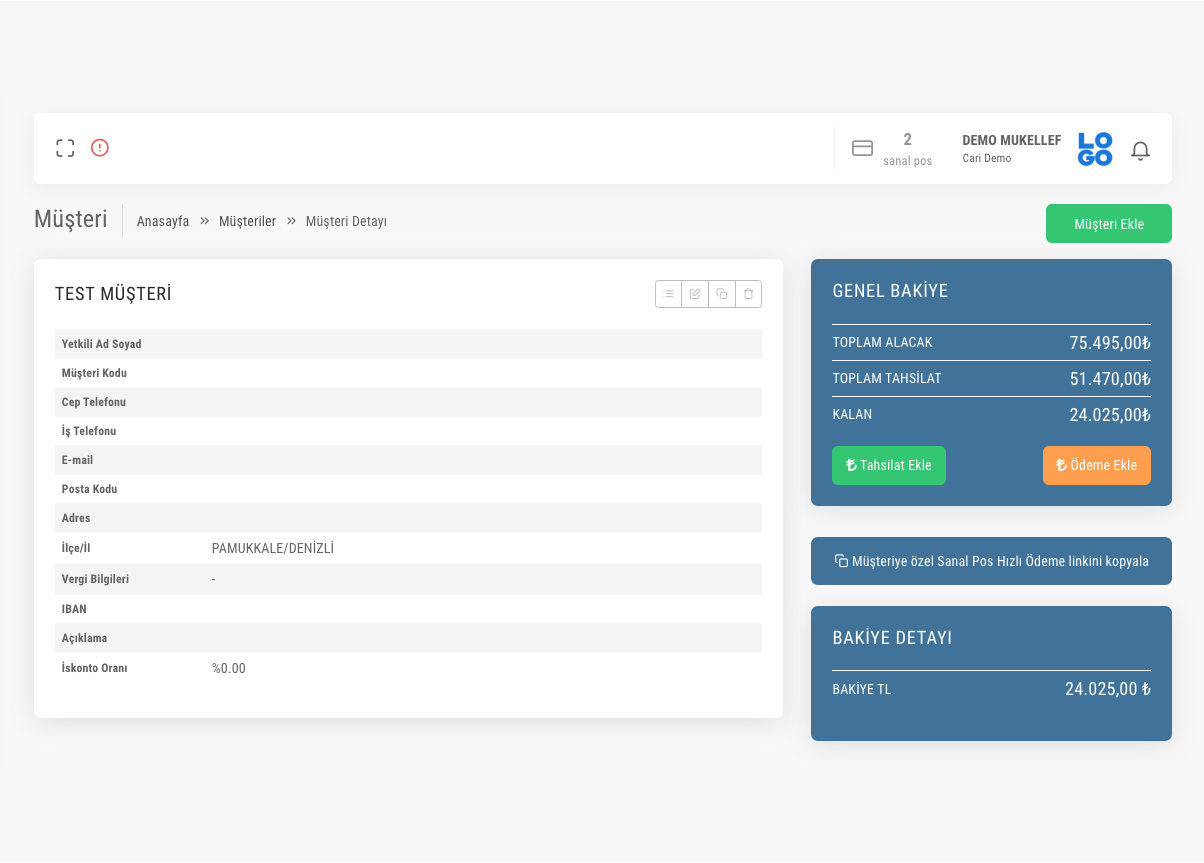Click the 2 sanal pos counter
This screenshot has height=863, width=1204.
point(907,149)
